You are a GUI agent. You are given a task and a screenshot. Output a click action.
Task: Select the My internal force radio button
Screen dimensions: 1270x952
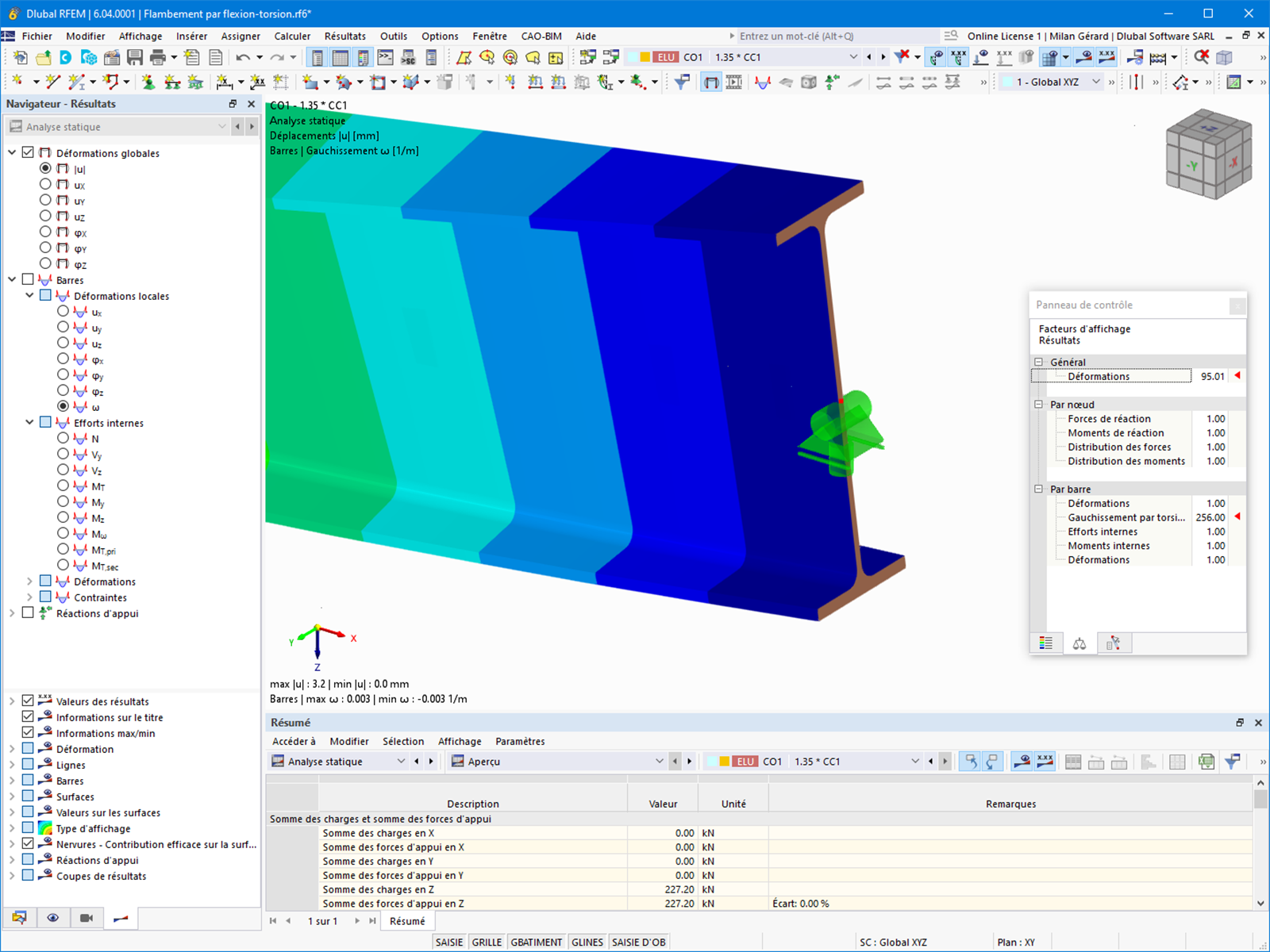point(63,501)
